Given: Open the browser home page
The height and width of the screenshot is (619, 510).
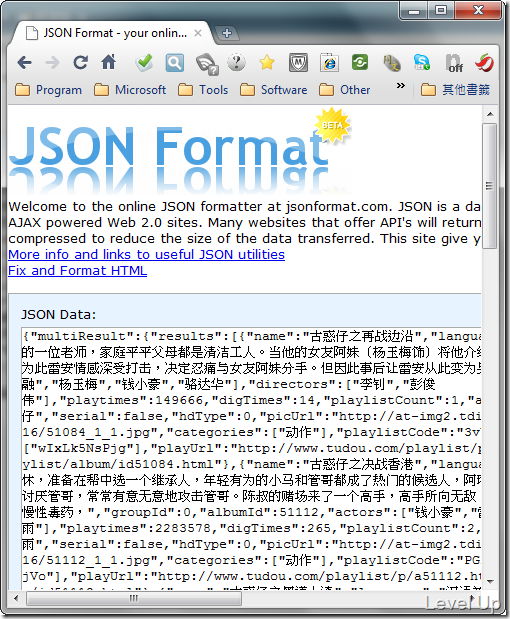Looking at the screenshot, I should 109,62.
